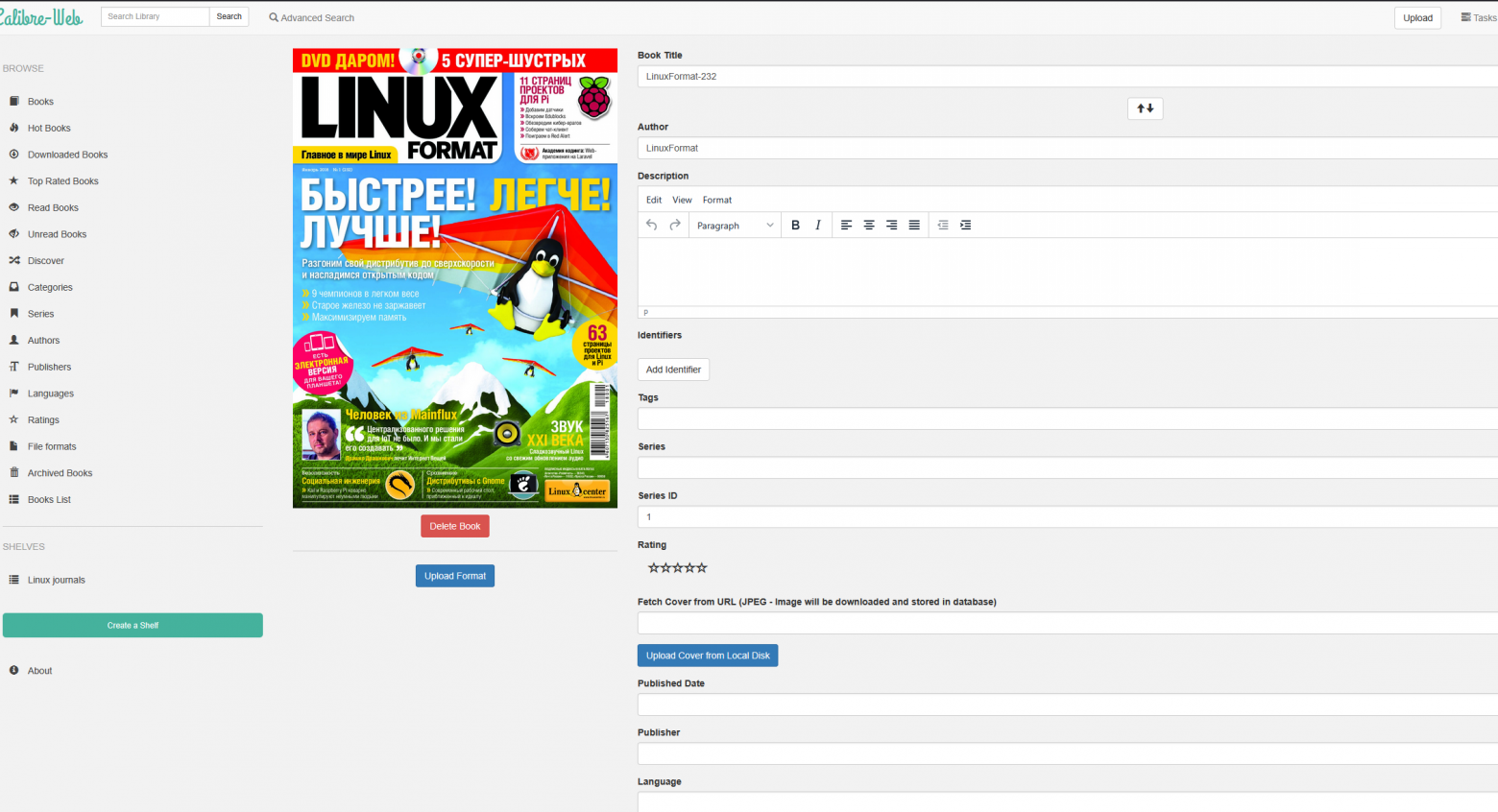Click the Add Identifier button

[x=673, y=370]
